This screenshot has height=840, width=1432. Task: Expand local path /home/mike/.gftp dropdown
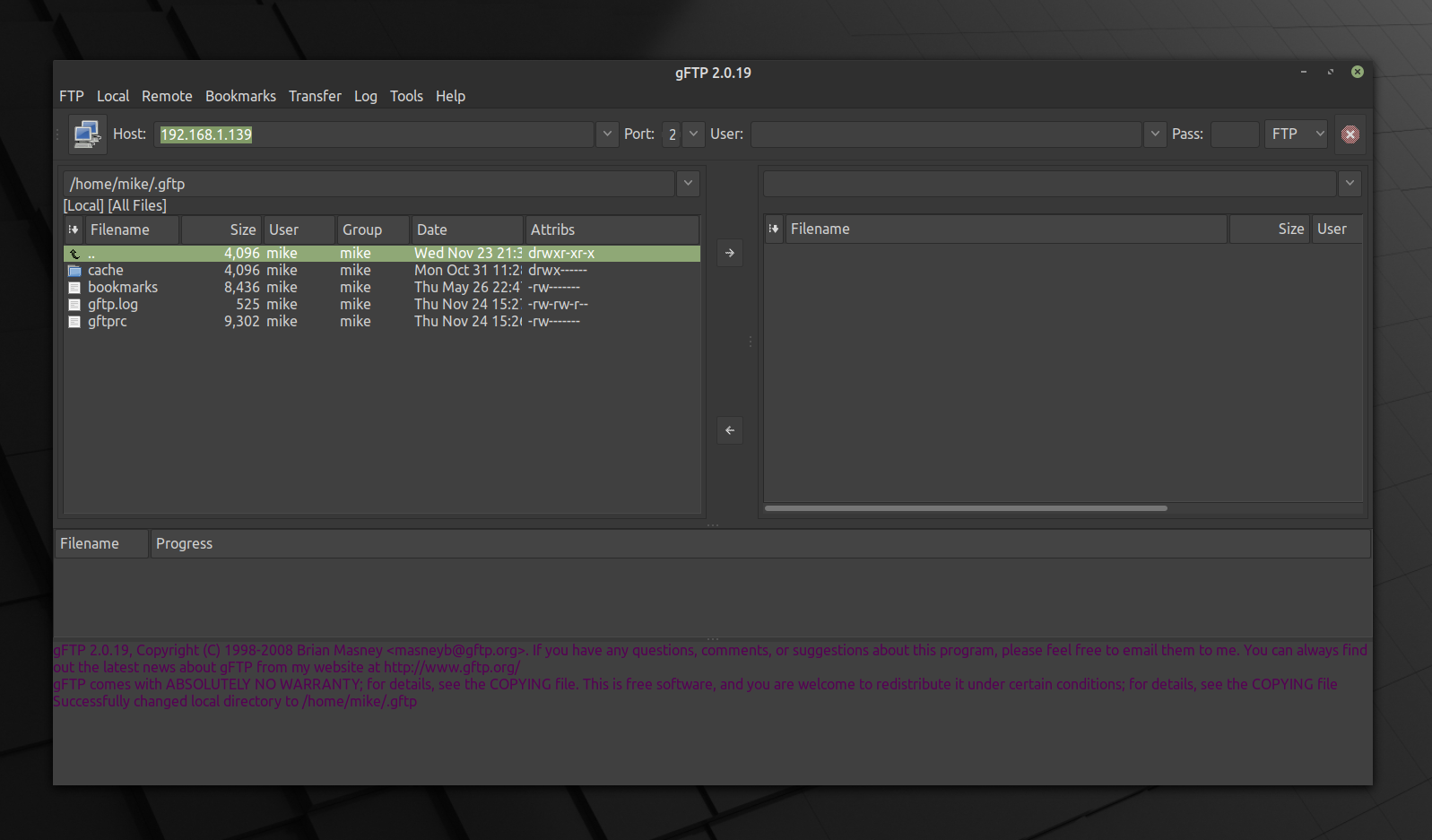(688, 184)
